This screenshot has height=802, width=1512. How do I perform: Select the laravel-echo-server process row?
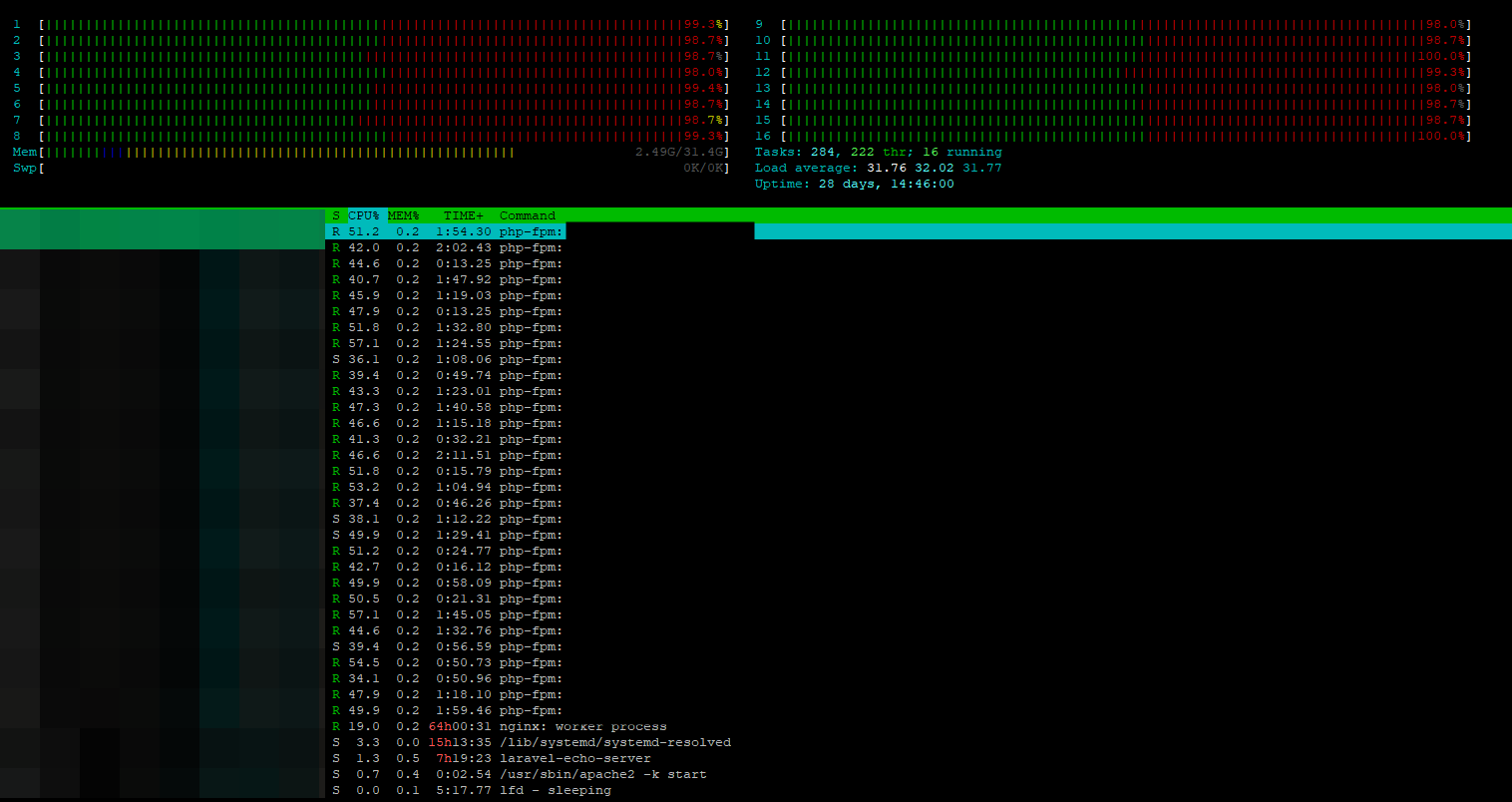click(574, 759)
